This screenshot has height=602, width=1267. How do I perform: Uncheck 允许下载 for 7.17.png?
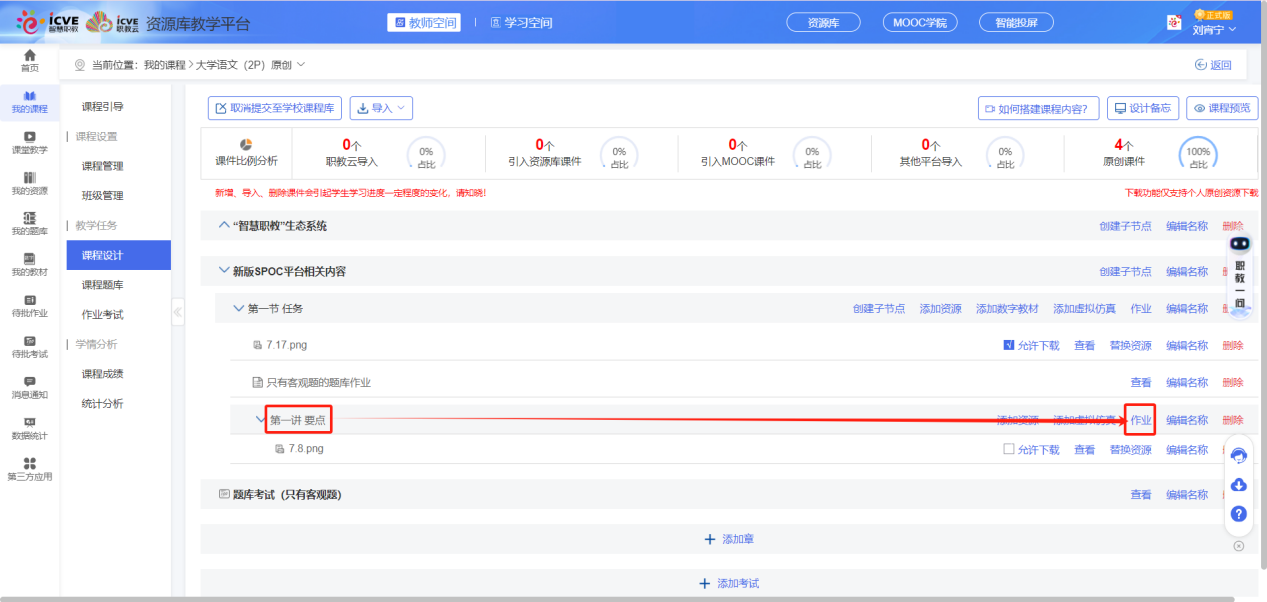pyautogui.click(x=1009, y=346)
